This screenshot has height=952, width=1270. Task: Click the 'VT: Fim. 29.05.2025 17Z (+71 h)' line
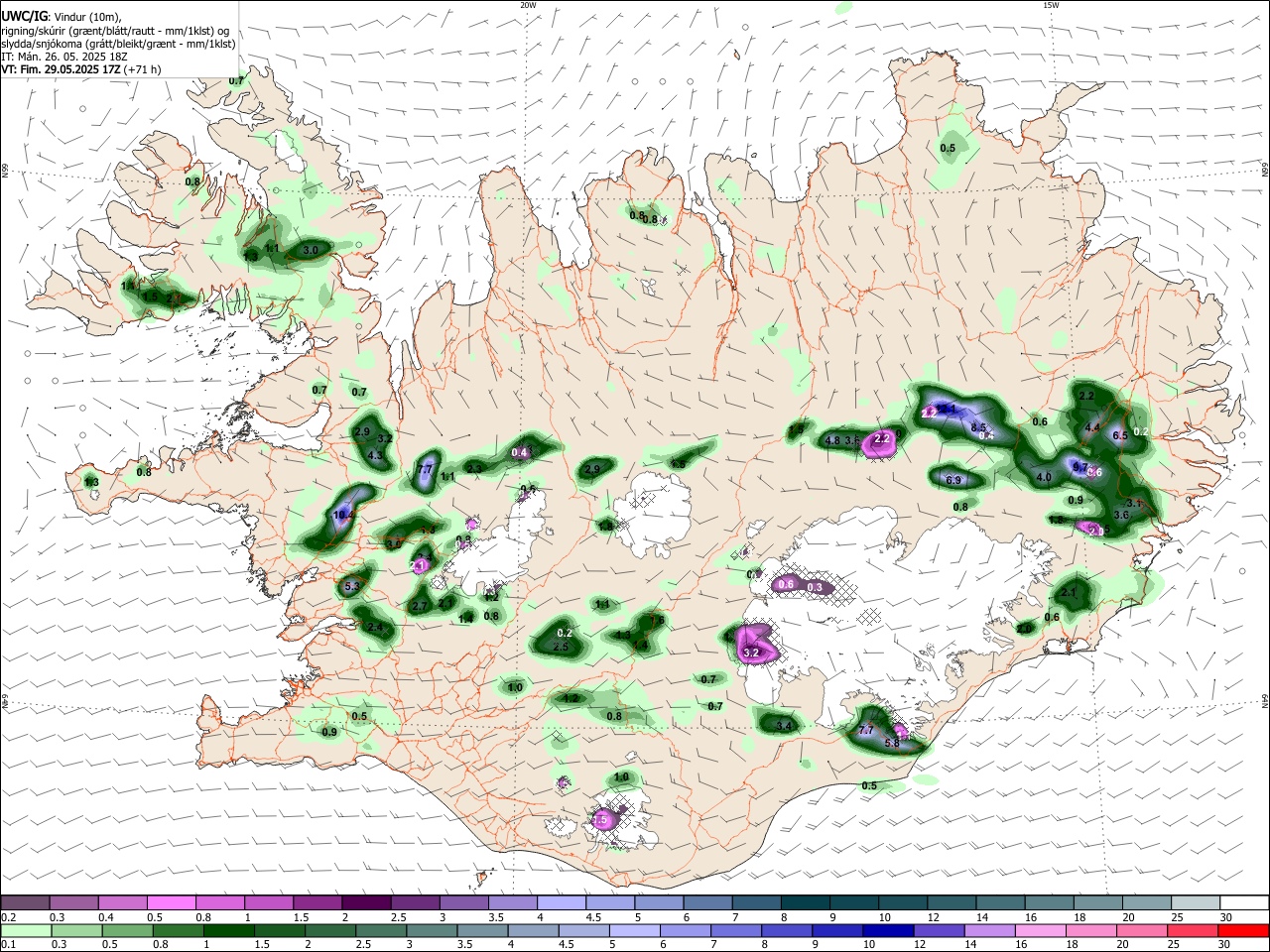(81, 69)
